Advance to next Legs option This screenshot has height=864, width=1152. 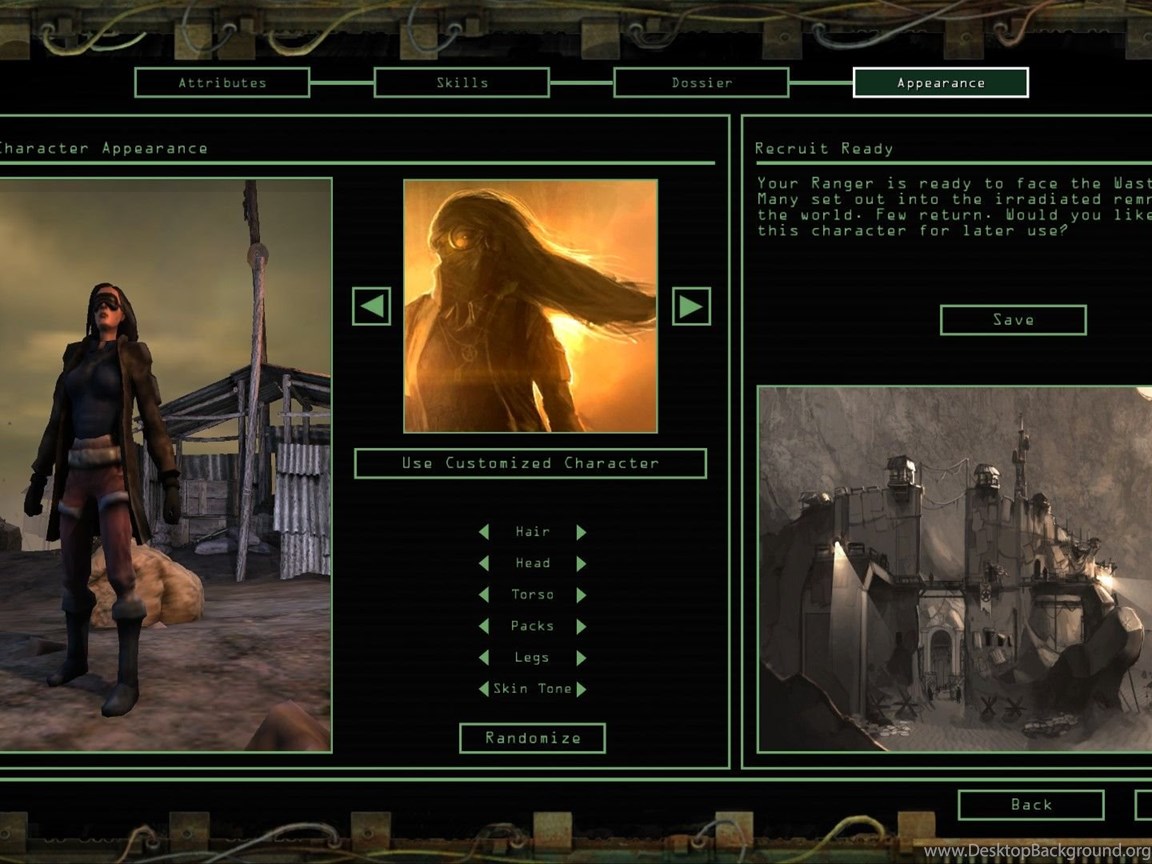click(581, 658)
